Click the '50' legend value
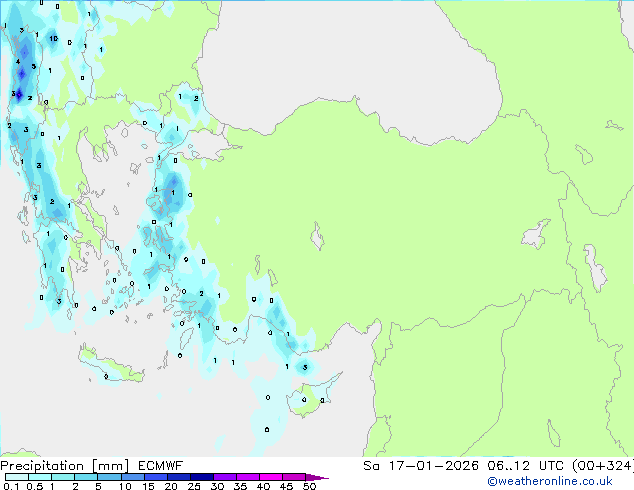Screen dimensions: 634x490 (309, 486)
